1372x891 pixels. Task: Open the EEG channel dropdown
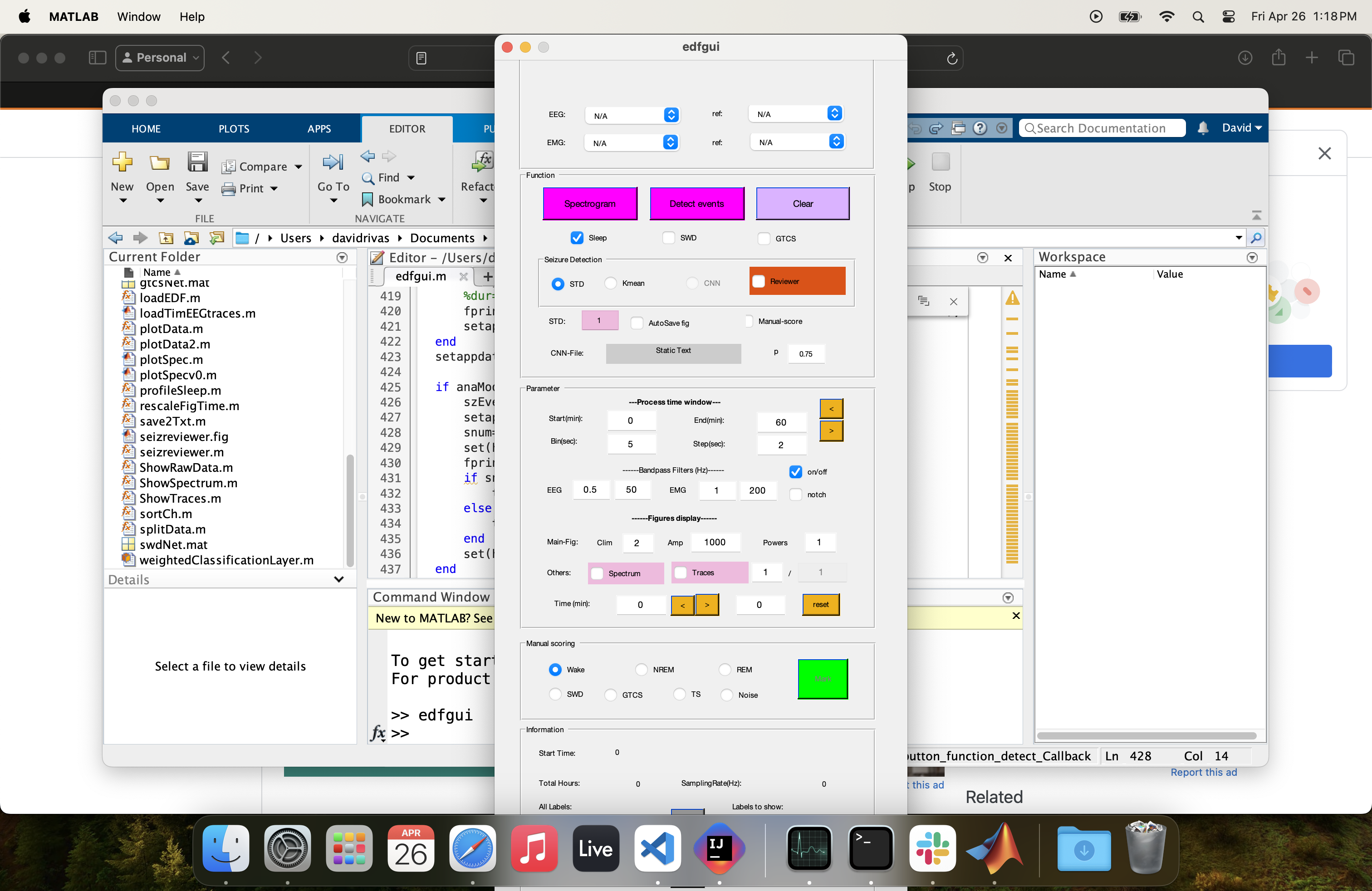pyautogui.click(x=632, y=115)
